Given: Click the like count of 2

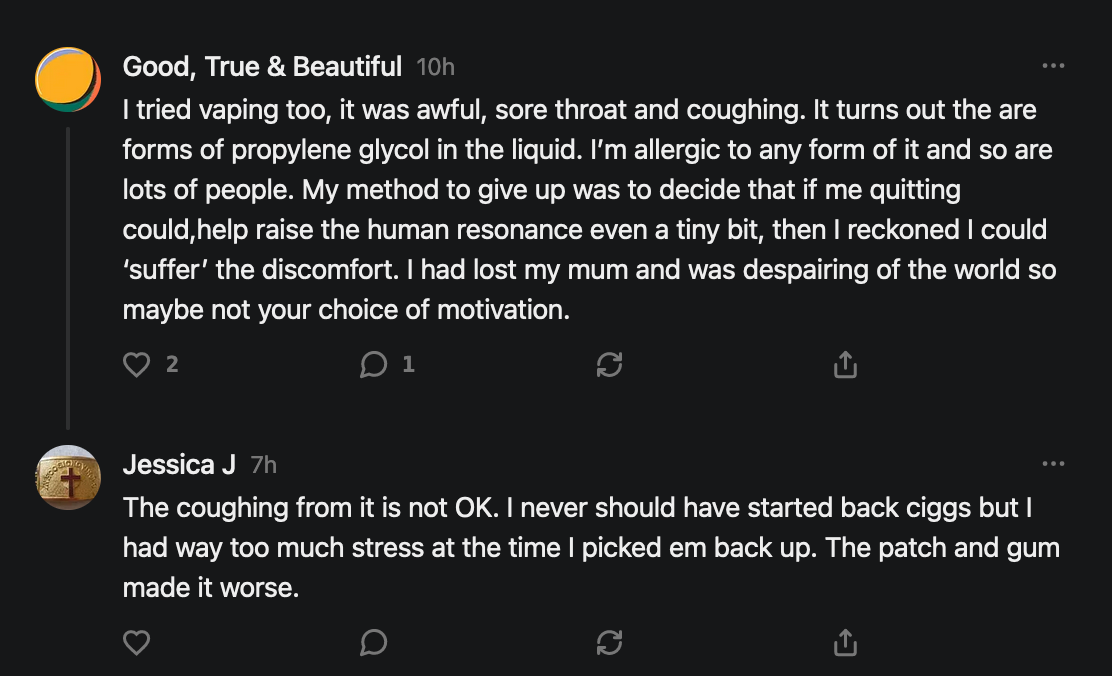Looking at the screenshot, I should click(172, 366).
